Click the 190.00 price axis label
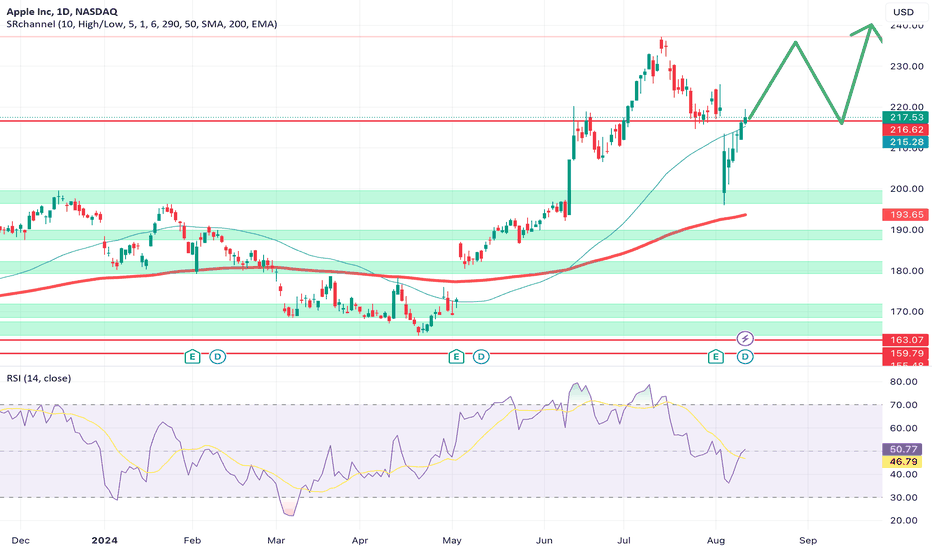Image resolution: width=932 pixels, height=550 pixels. coord(906,230)
